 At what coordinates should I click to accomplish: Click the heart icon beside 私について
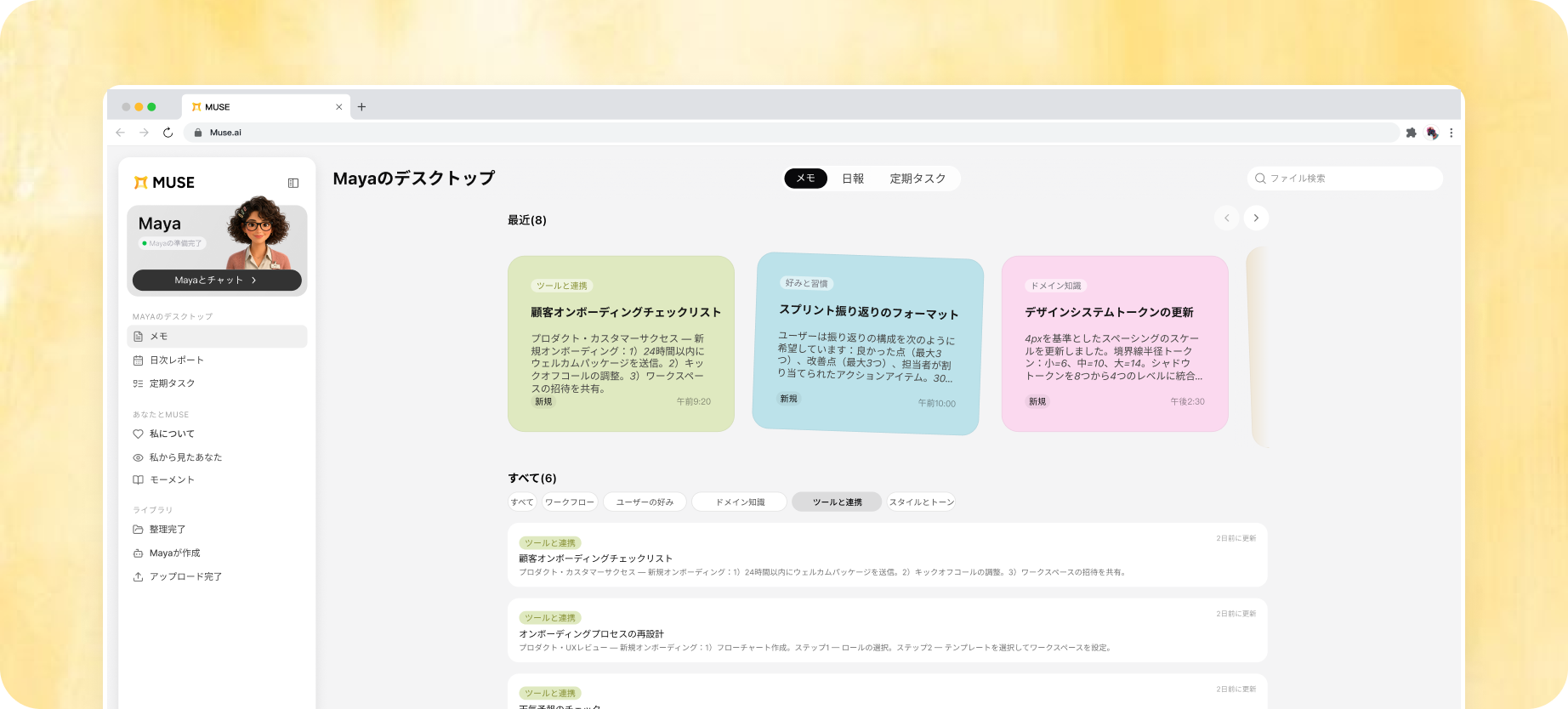[139, 434]
